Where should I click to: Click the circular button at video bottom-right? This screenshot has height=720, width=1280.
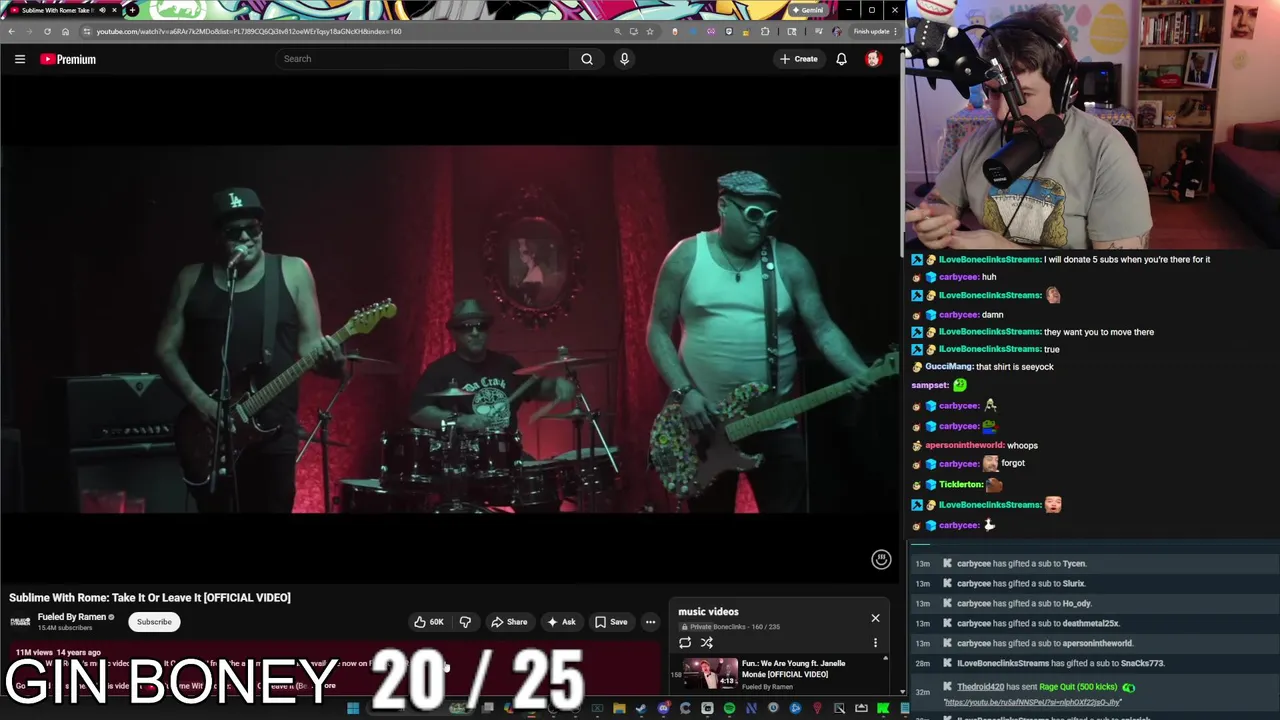point(881,560)
